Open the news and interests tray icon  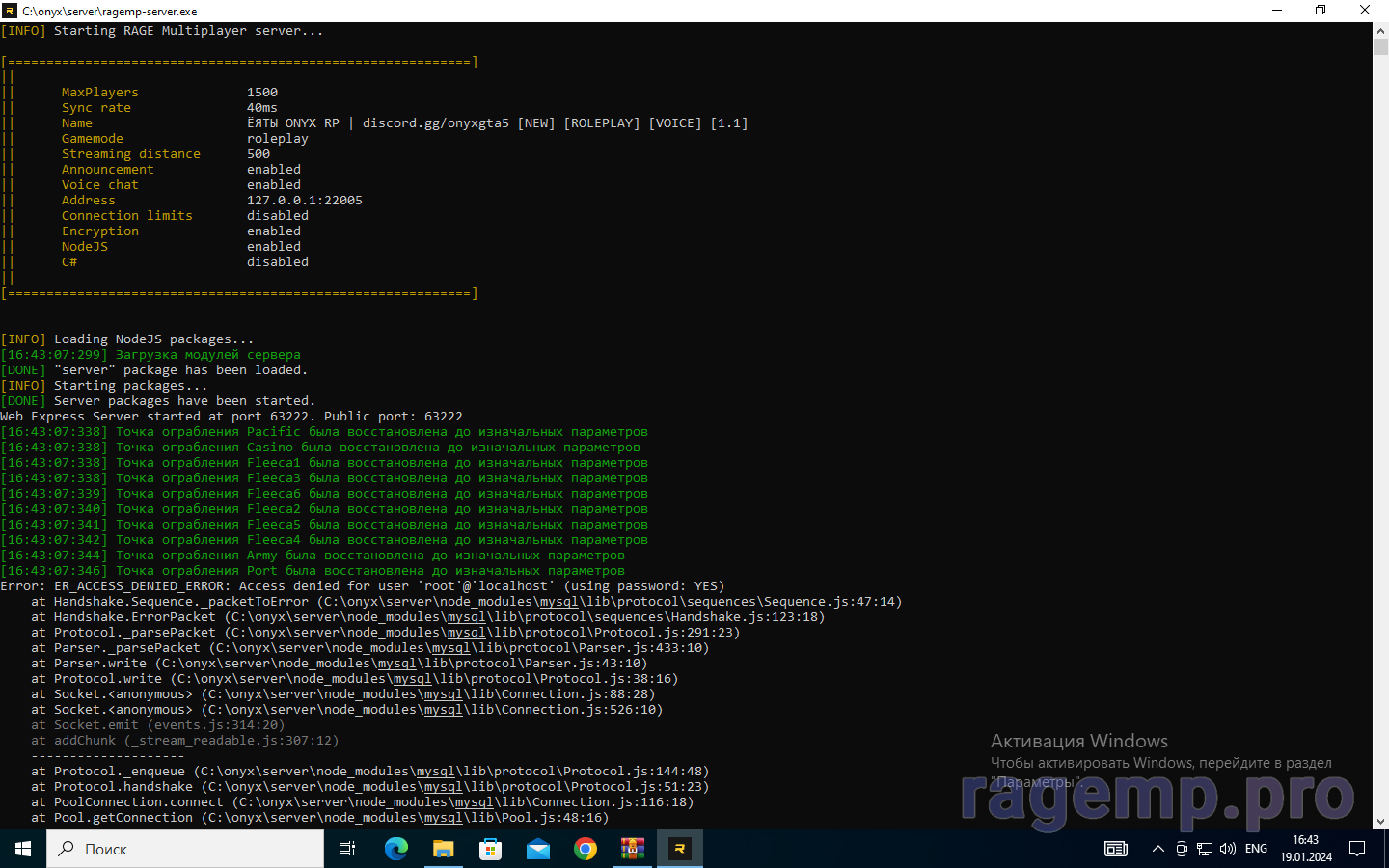(1116, 849)
